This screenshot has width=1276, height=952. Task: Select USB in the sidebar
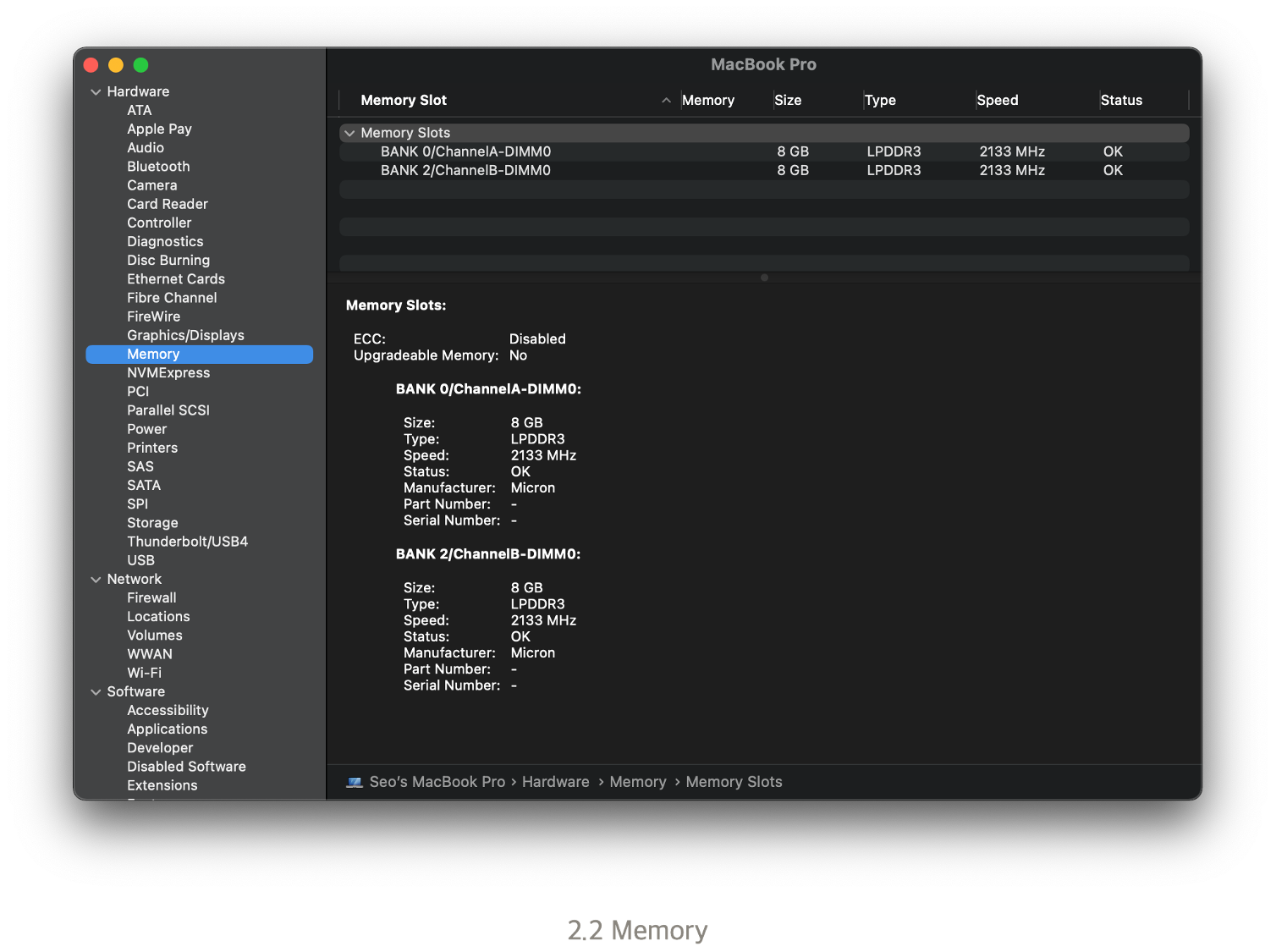[140, 560]
